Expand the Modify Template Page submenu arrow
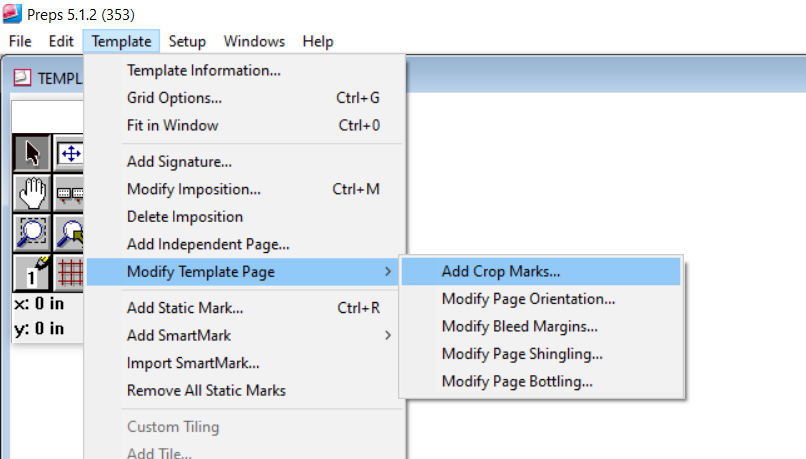The image size is (806, 459). (x=388, y=271)
